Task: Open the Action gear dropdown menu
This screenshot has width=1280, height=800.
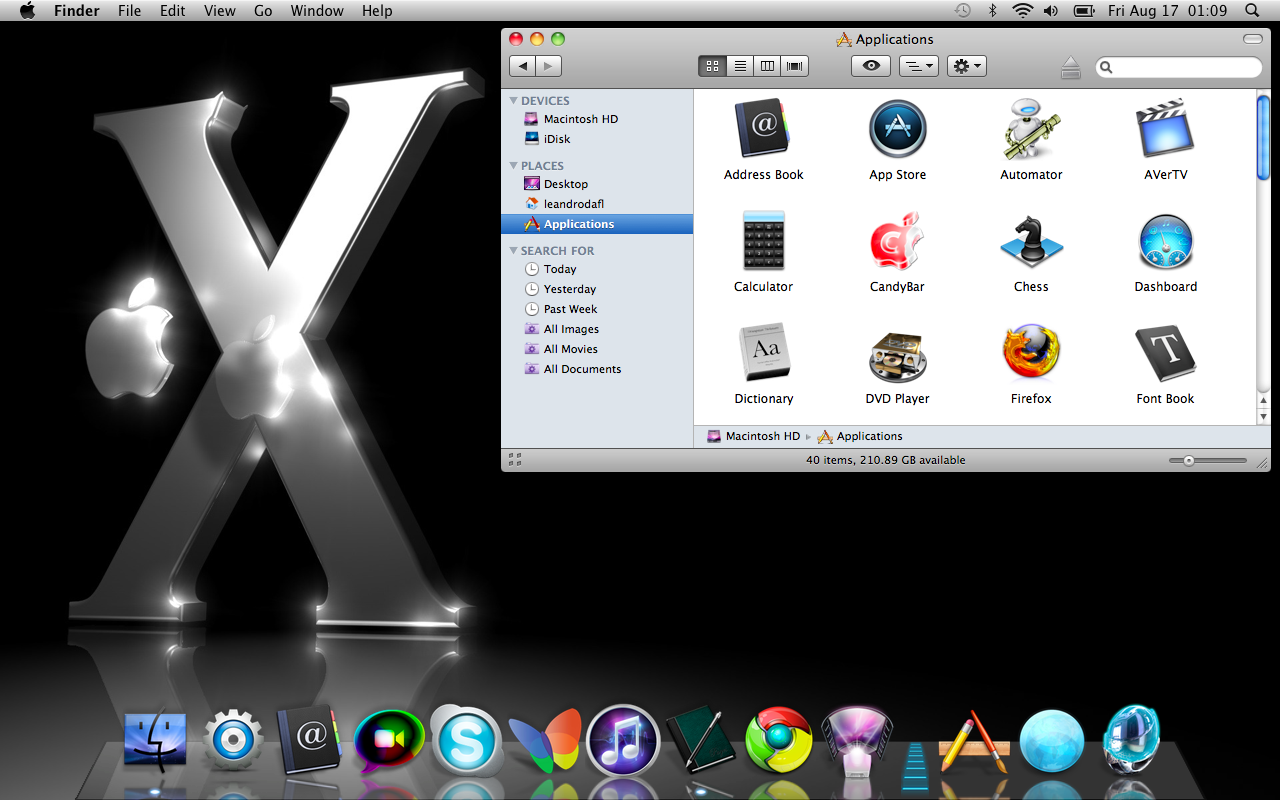Action: click(x=966, y=66)
